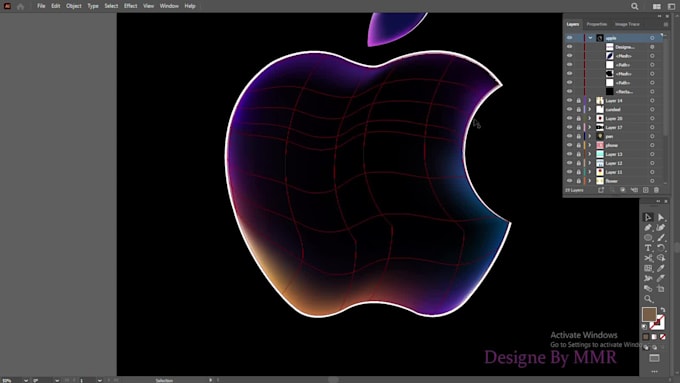Screen dimensions: 680x383
Task: Hide the Layer 20 layer
Action: (x=569, y=118)
